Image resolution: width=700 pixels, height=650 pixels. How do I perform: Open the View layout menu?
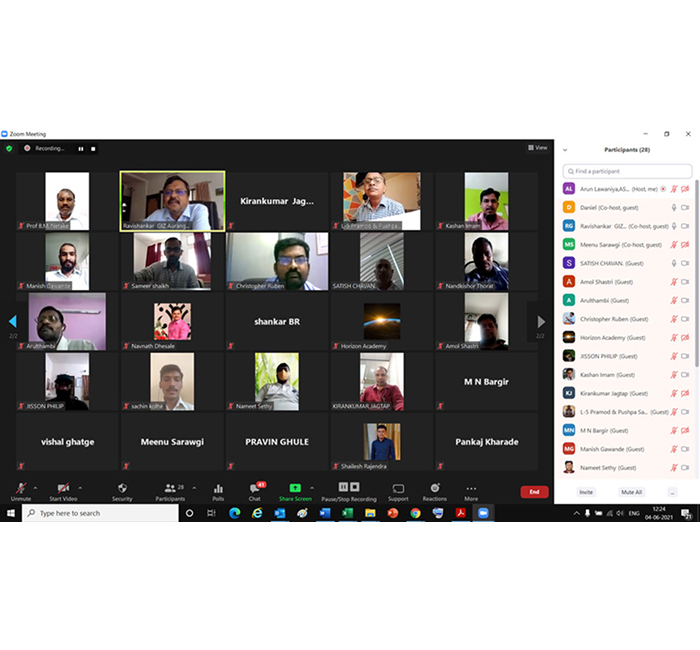click(x=538, y=147)
